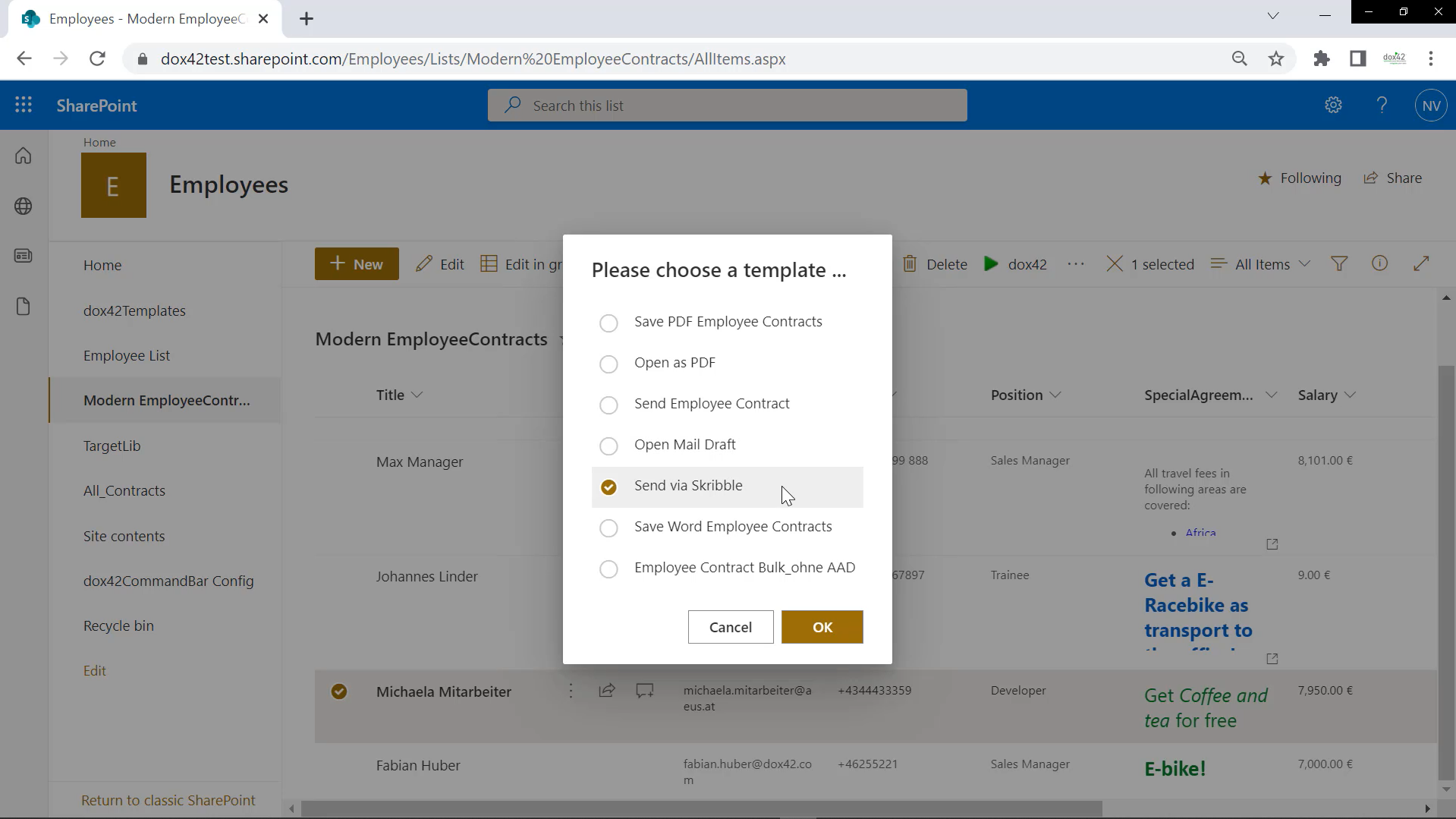Select Employee Contract Bulk_ohne AAD radio
The width and height of the screenshot is (1456, 819).
click(x=609, y=569)
